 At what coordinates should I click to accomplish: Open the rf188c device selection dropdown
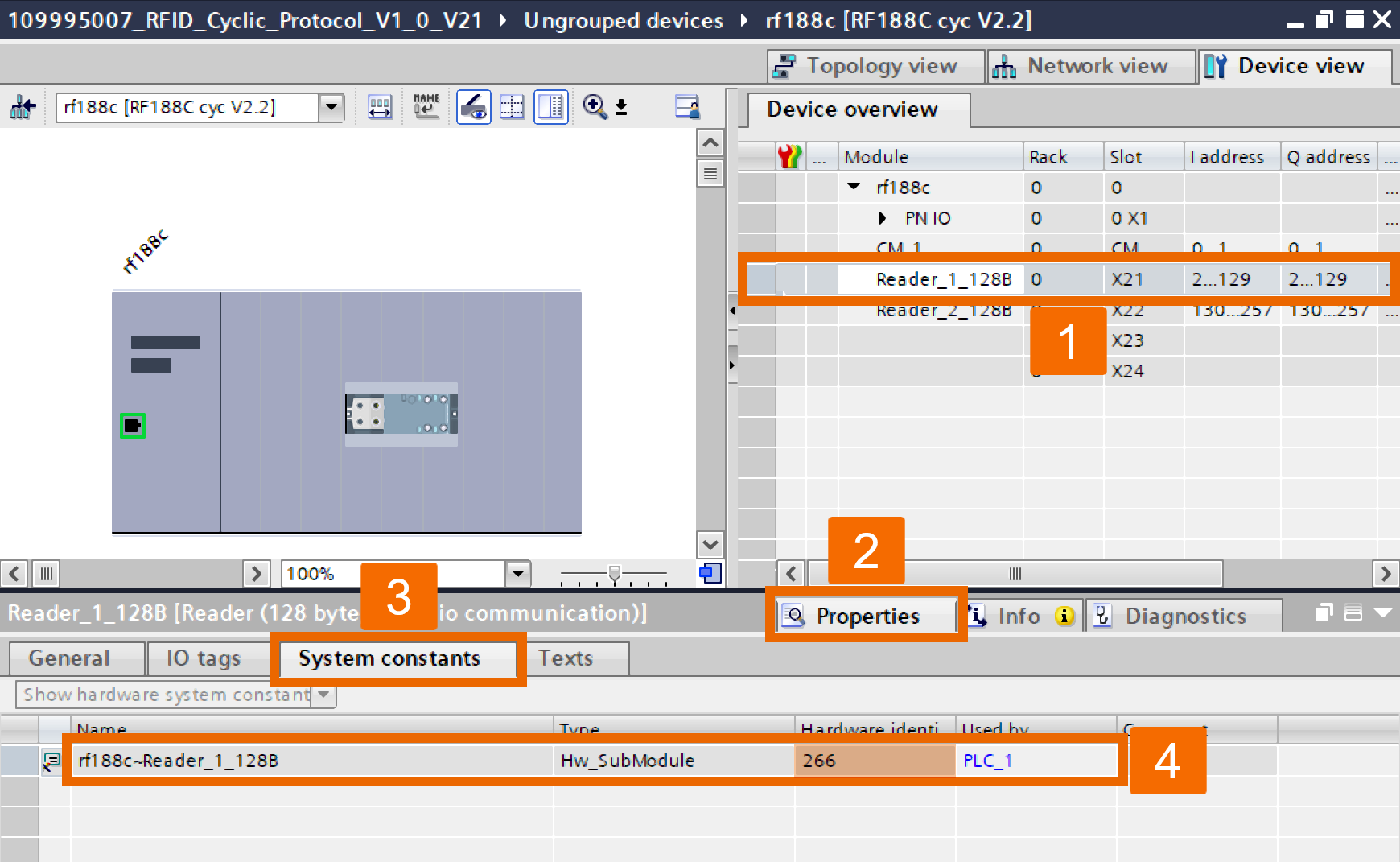[331, 107]
